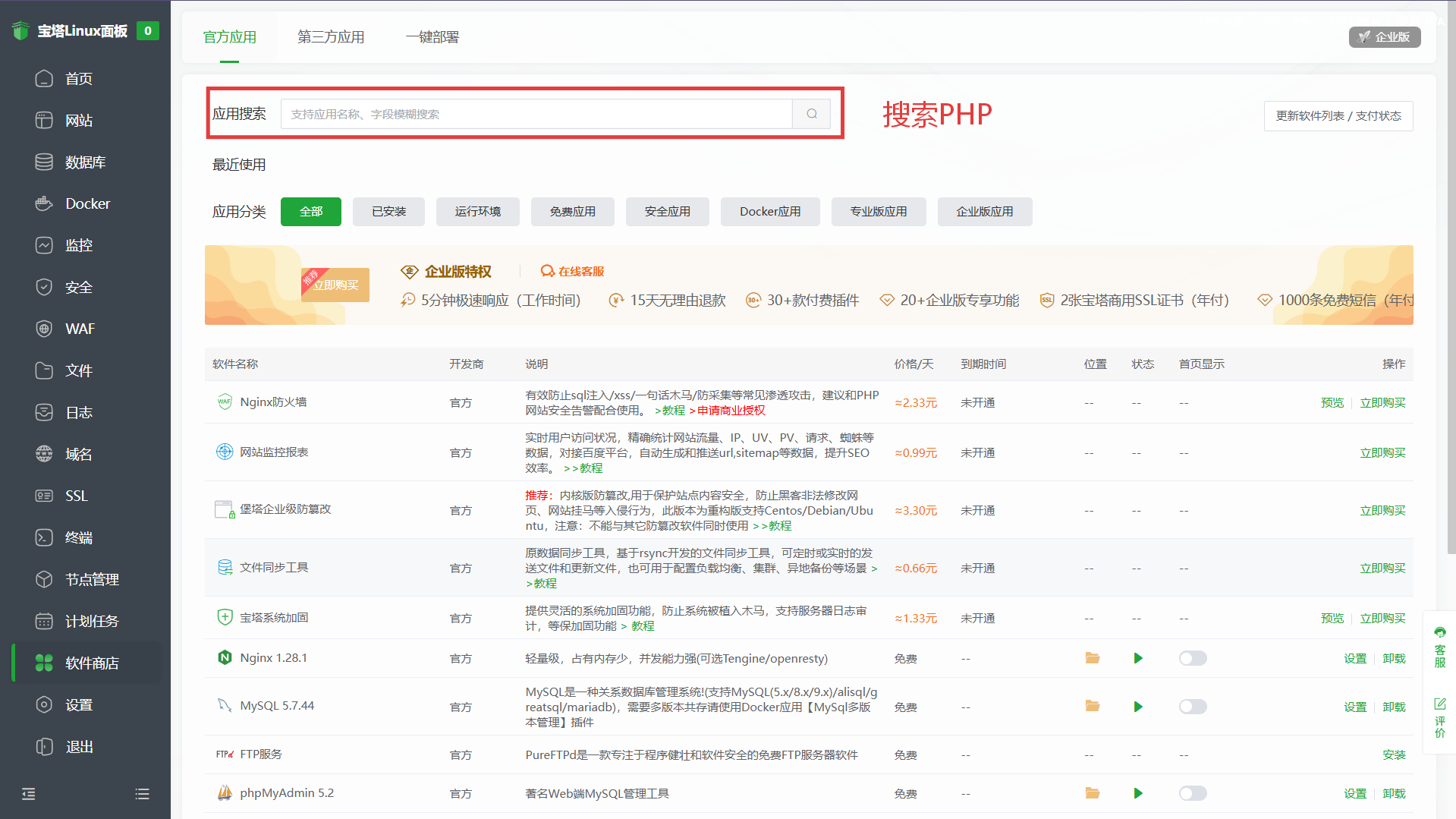
Task: Switch to the 第三方应用 tab
Action: coord(331,36)
